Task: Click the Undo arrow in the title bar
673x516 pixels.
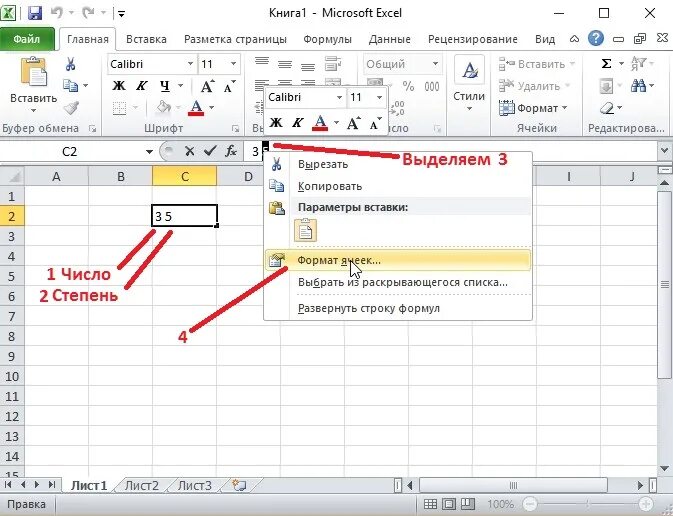Action: 57,13
